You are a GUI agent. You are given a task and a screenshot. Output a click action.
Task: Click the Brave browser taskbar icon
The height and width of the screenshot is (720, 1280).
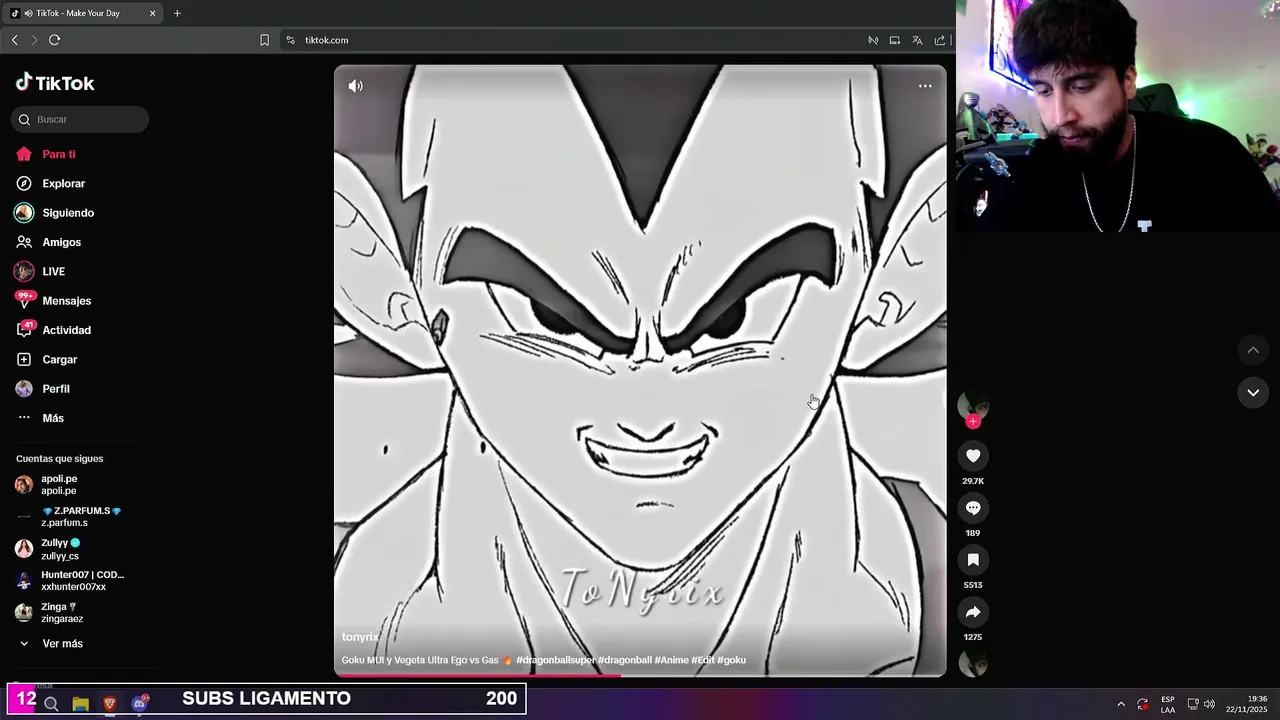click(110, 704)
